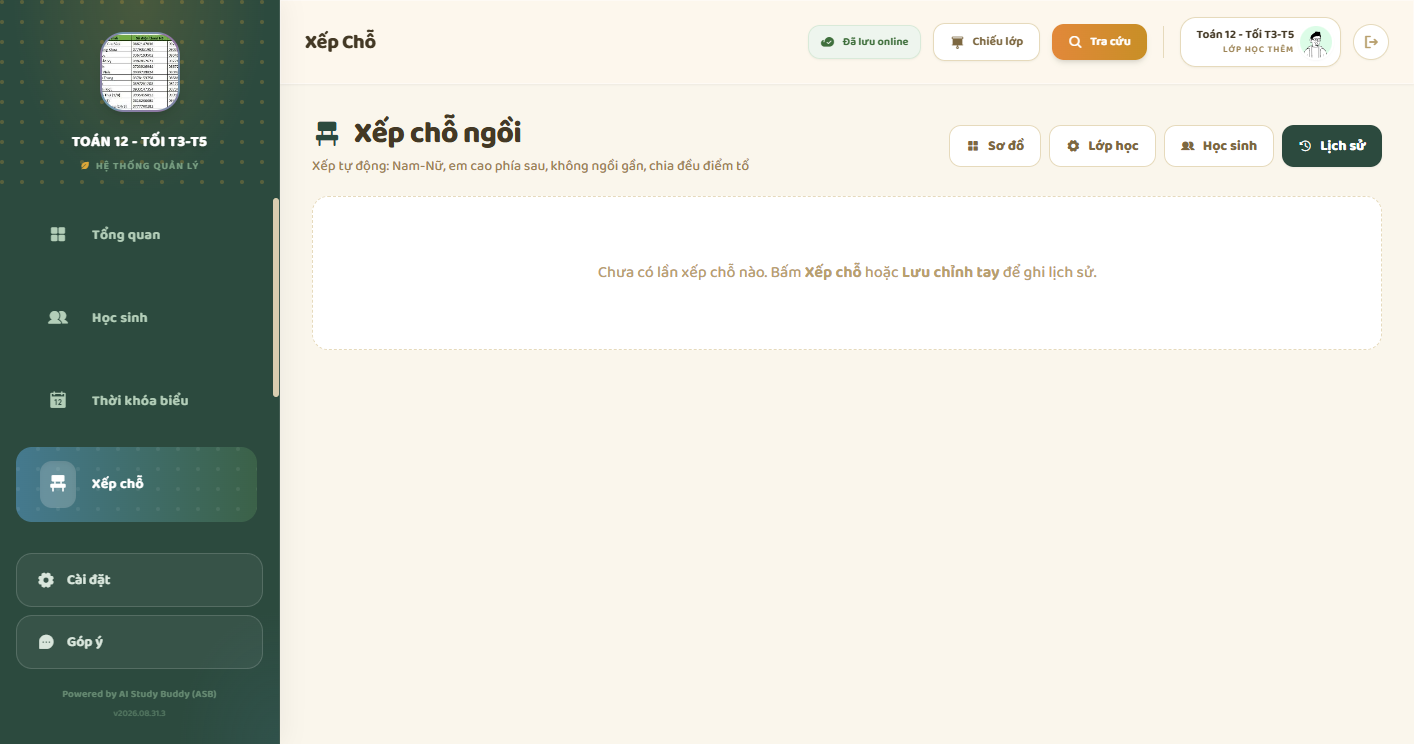Open Tổng quan dashboard icon in sidebar
Screen dimensions: 1414x744
pos(58,235)
